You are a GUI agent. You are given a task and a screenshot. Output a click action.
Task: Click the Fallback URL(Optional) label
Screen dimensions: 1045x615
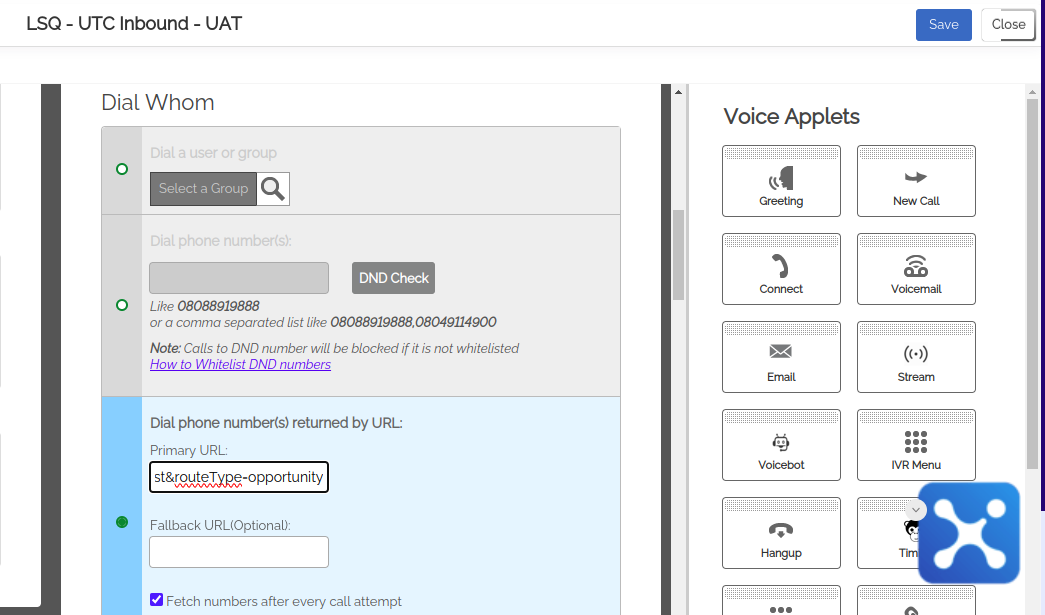(220, 526)
